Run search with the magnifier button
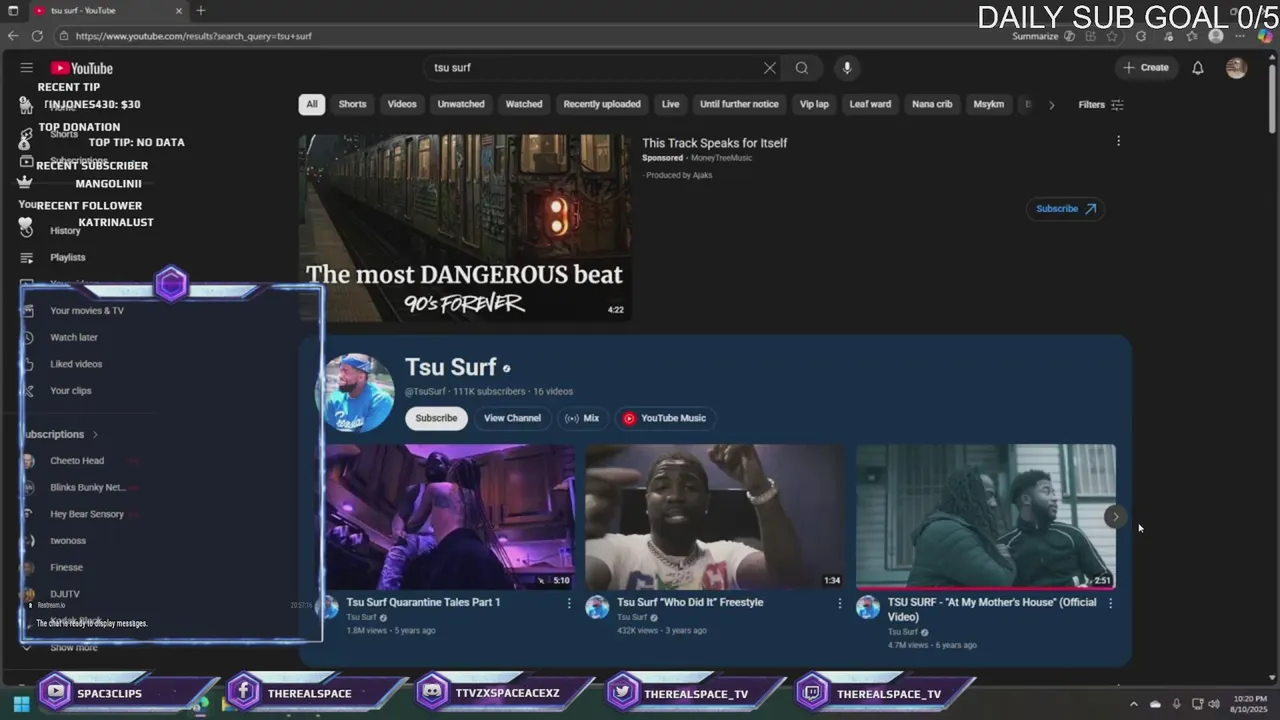The width and height of the screenshot is (1280, 720). [802, 68]
